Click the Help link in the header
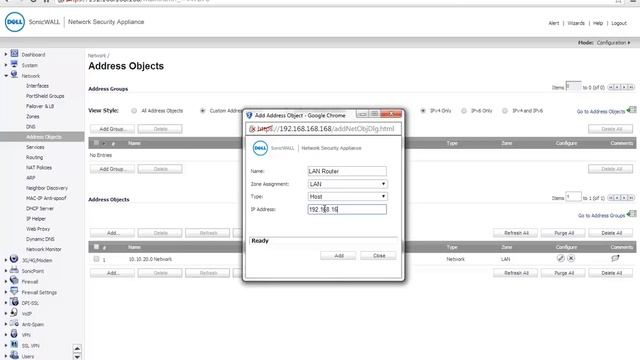Image resolution: width=640 pixels, height=360 pixels. click(x=598, y=23)
